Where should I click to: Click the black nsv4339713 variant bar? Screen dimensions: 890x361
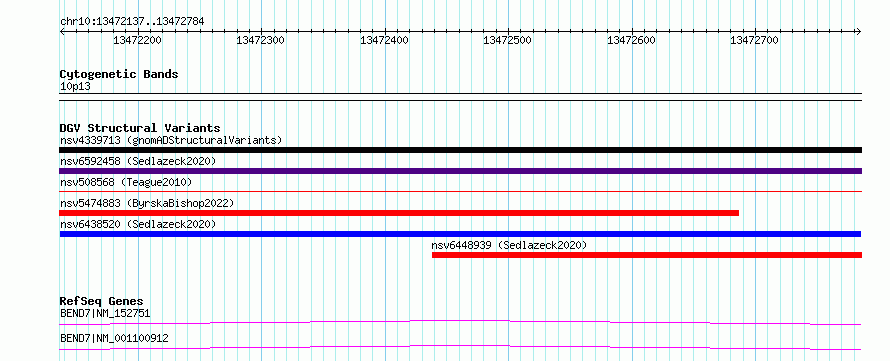(x=460, y=150)
